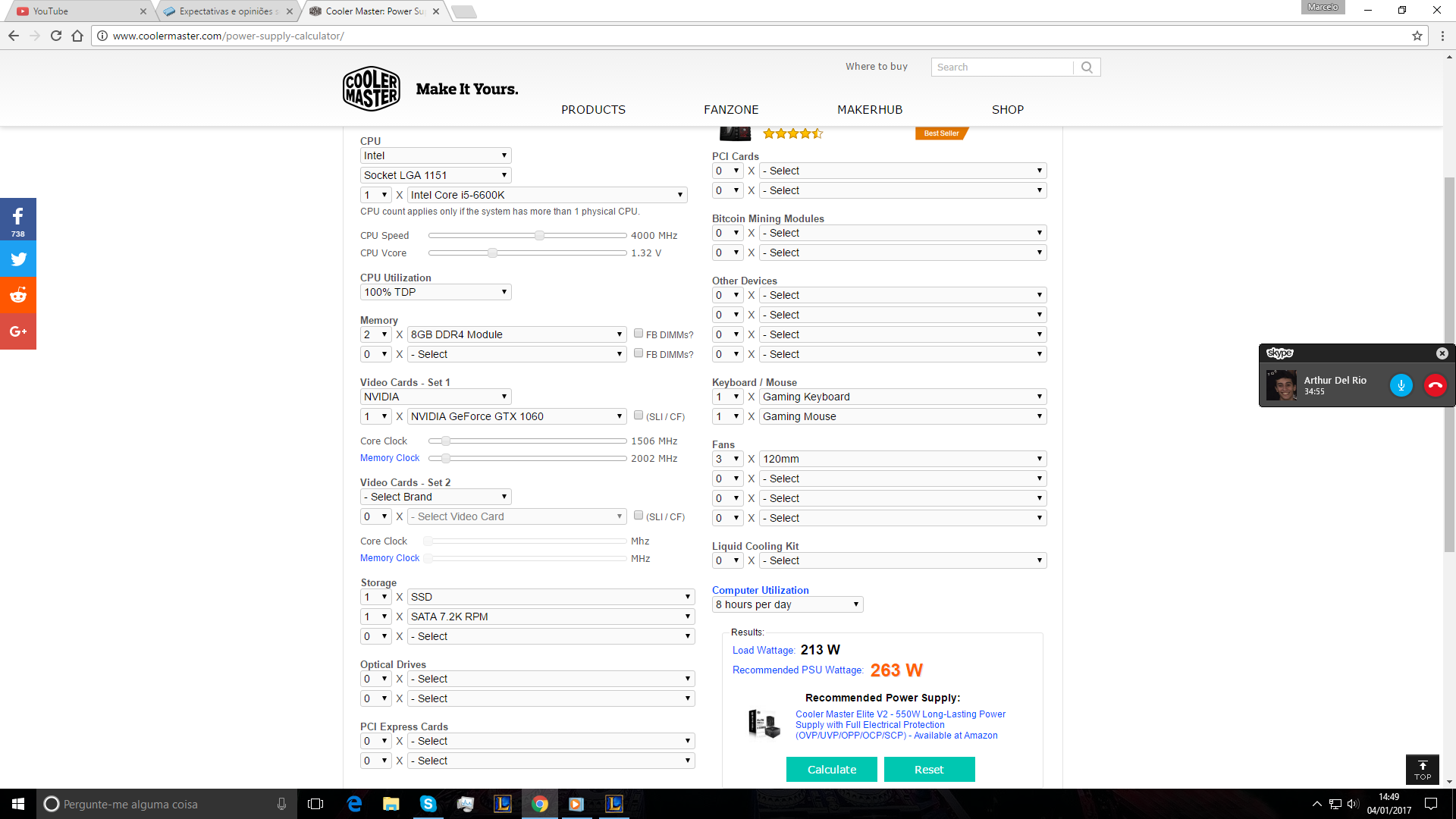Viewport: 1456px width, 819px height.
Task: Reload the page
Action: click(56, 36)
